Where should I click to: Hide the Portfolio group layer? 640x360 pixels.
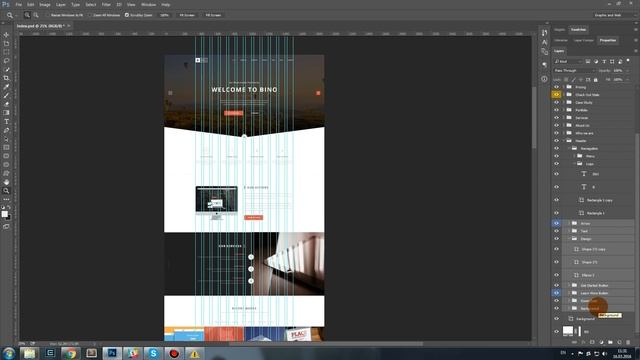(x=556, y=110)
